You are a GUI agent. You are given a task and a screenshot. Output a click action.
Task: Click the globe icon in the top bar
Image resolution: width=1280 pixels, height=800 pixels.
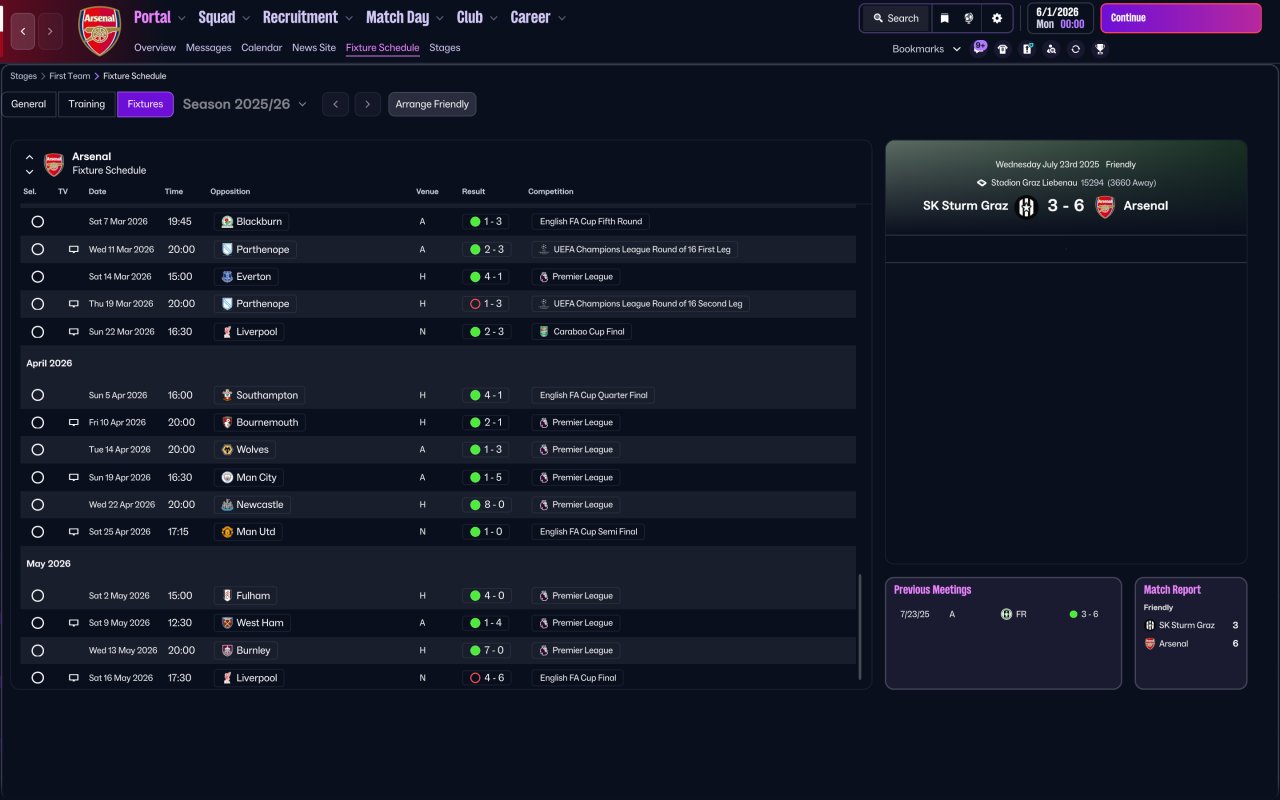pyautogui.click(x=969, y=18)
